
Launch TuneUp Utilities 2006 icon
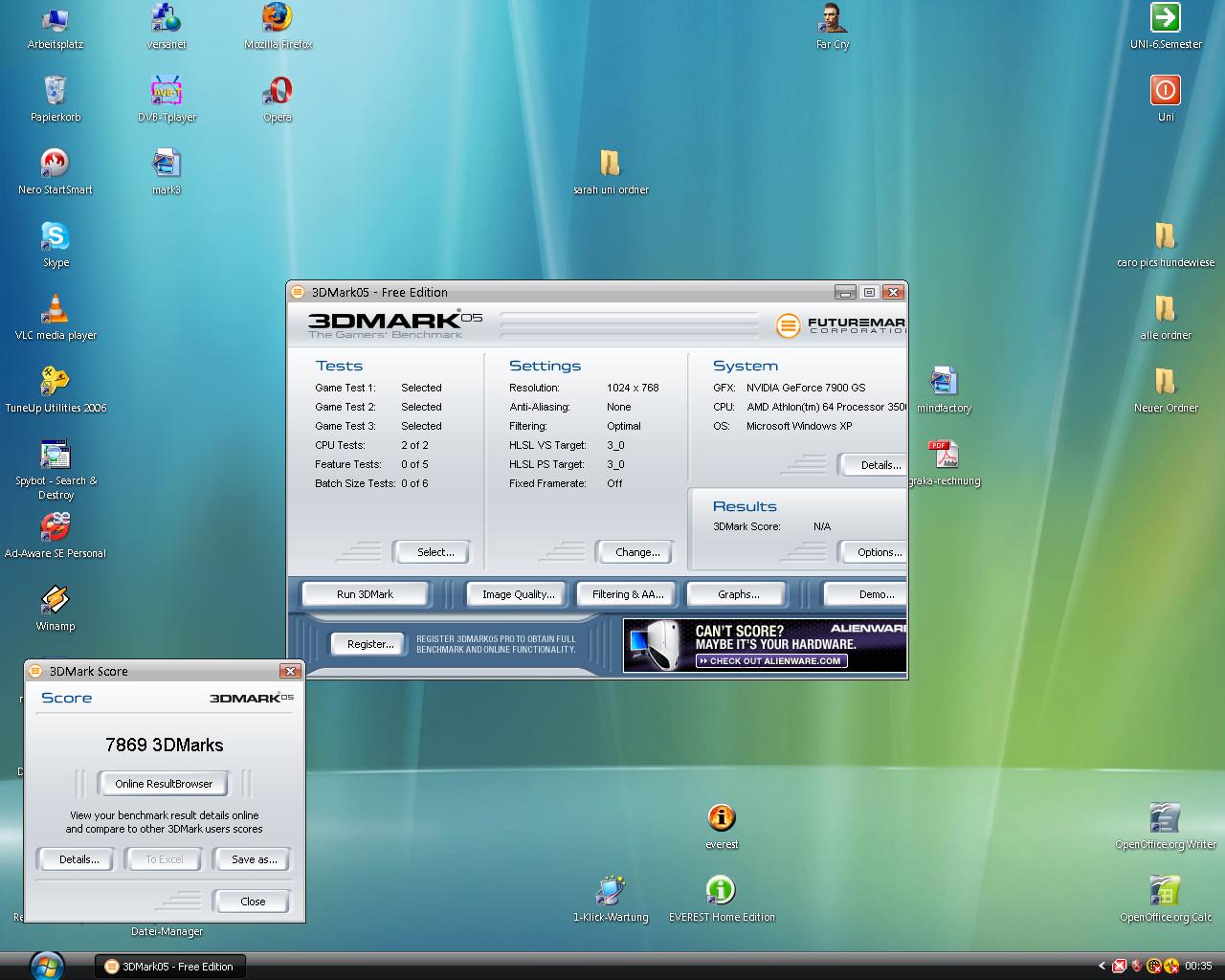click(56, 391)
